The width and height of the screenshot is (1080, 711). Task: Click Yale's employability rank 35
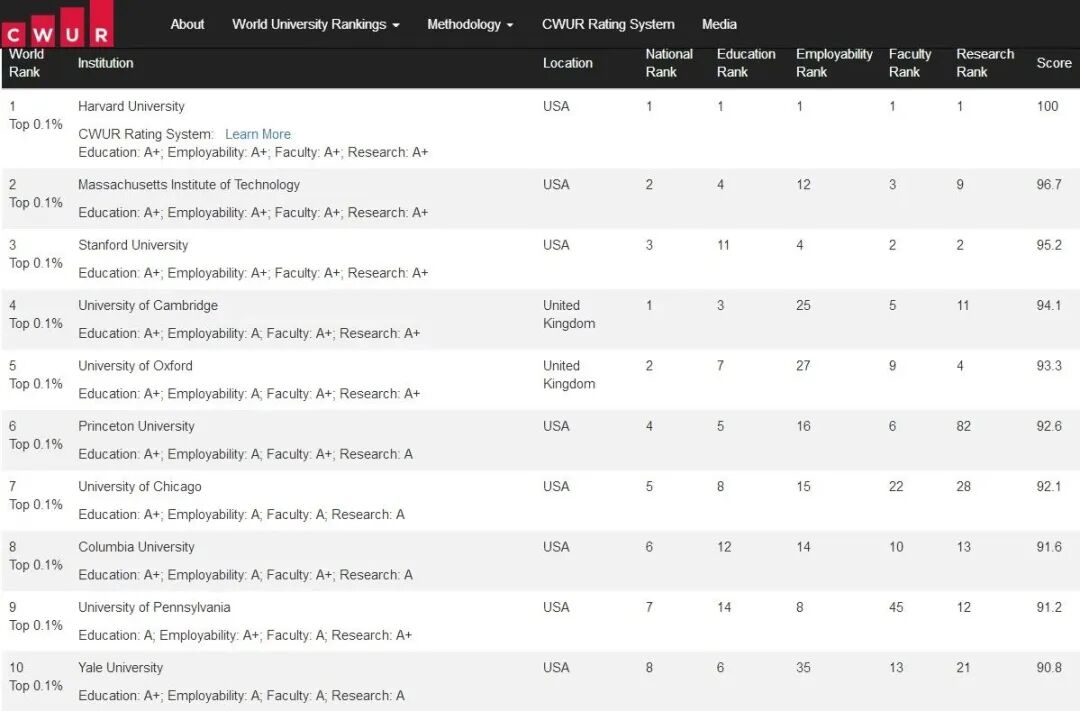pos(803,668)
